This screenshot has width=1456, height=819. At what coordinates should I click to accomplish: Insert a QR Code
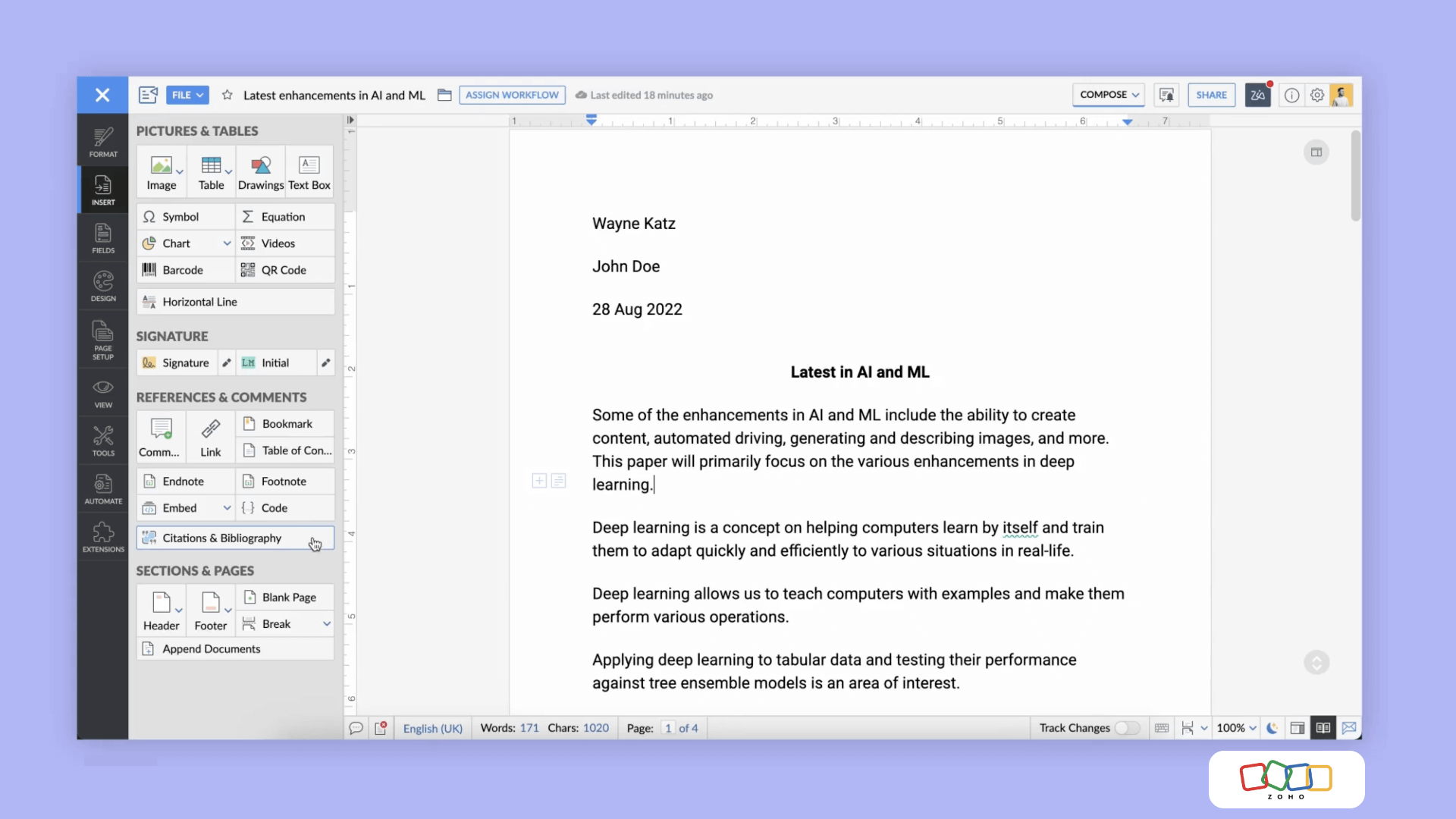[284, 270]
